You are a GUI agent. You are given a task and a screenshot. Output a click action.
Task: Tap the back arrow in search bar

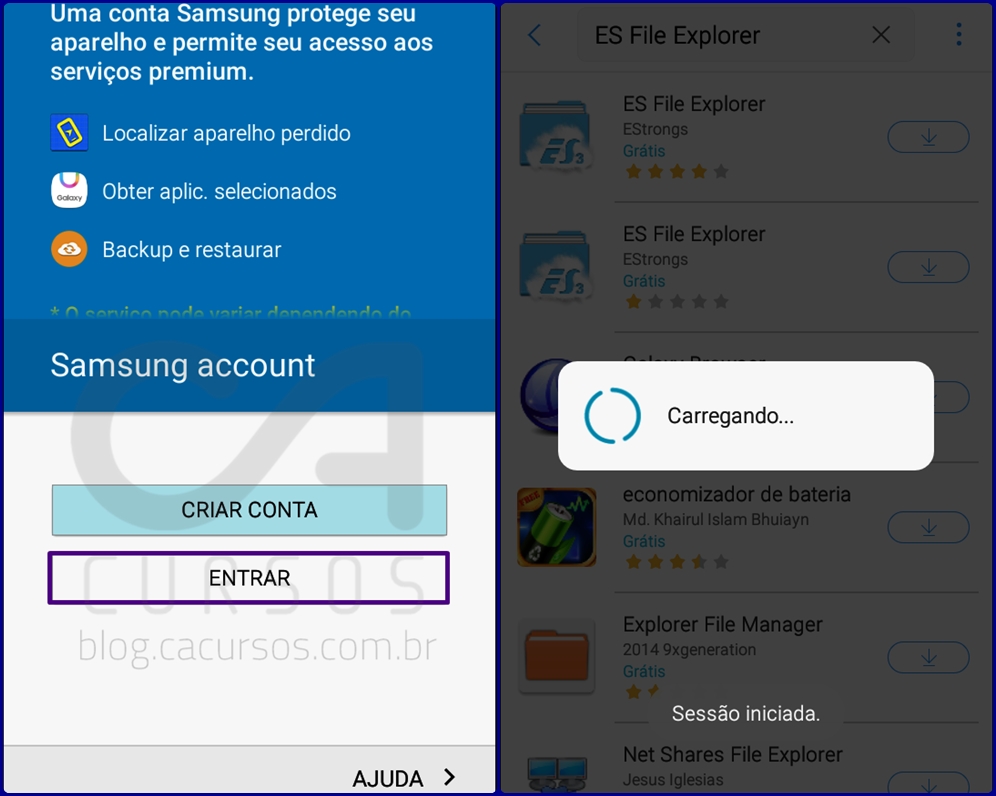[534, 36]
